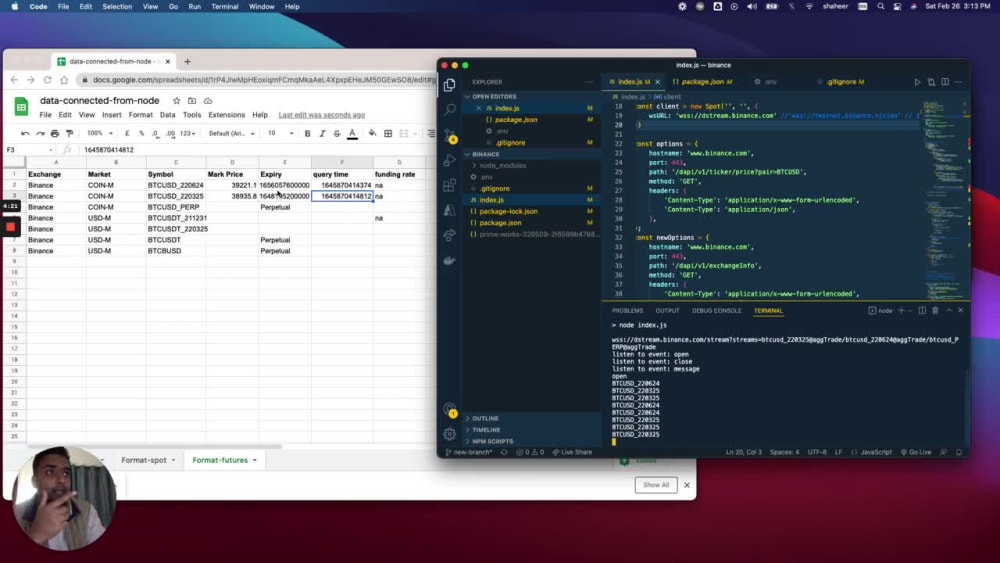The image size is (1000, 563).
Task: Run the code with the play icon
Action: click(917, 82)
